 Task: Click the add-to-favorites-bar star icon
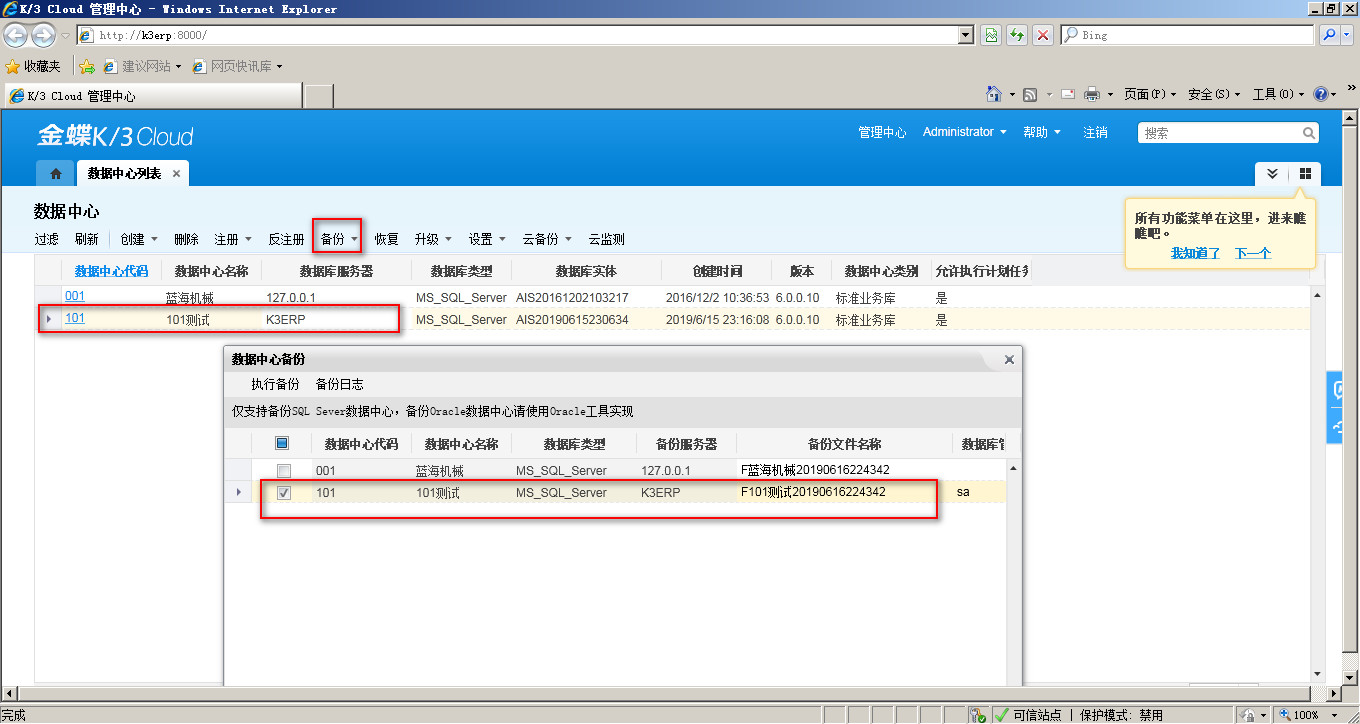pyautogui.click(x=87, y=66)
